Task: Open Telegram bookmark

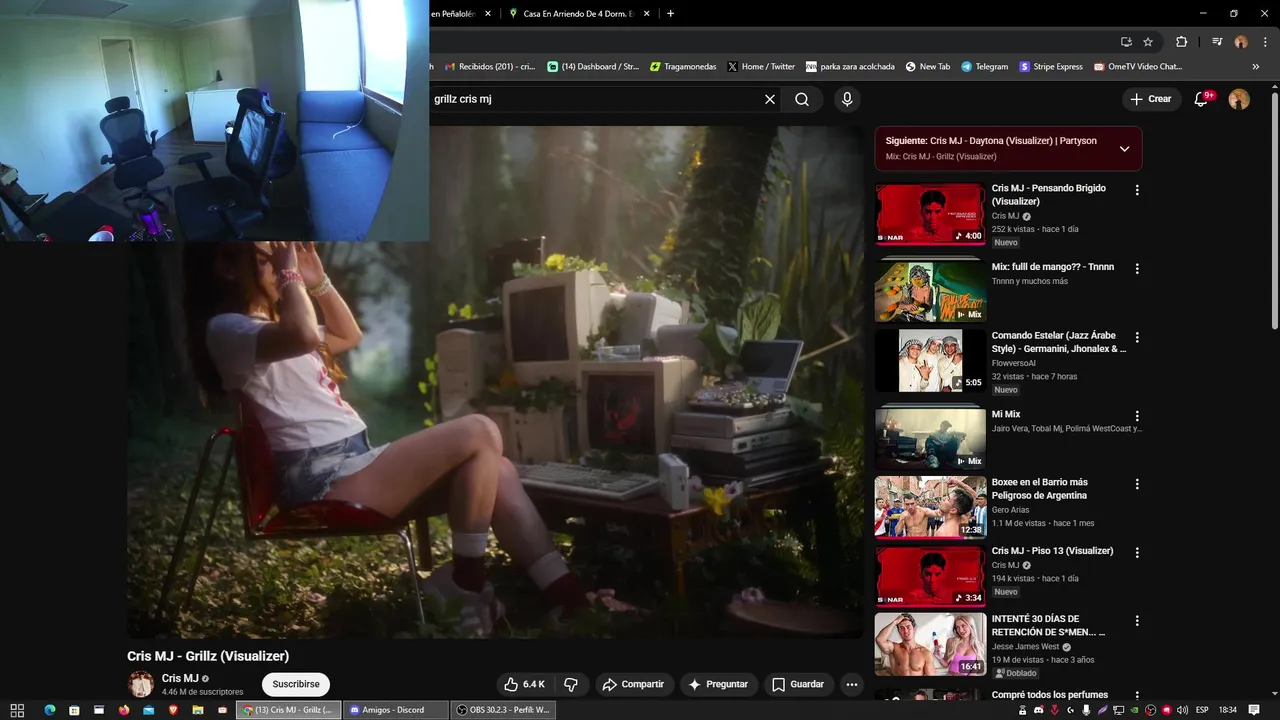Action: [x=984, y=67]
